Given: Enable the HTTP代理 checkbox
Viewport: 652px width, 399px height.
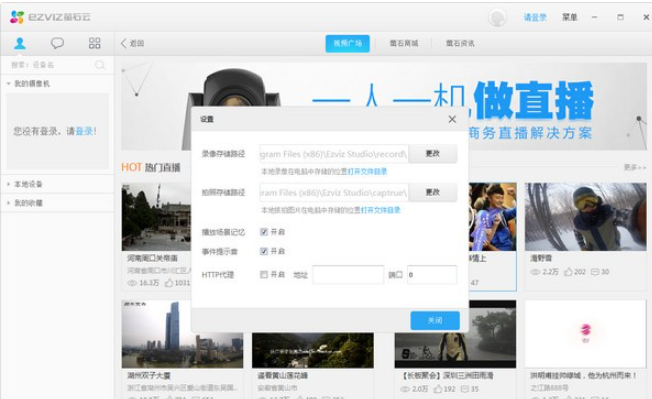Looking at the screenshot, I should pos(264,274).
